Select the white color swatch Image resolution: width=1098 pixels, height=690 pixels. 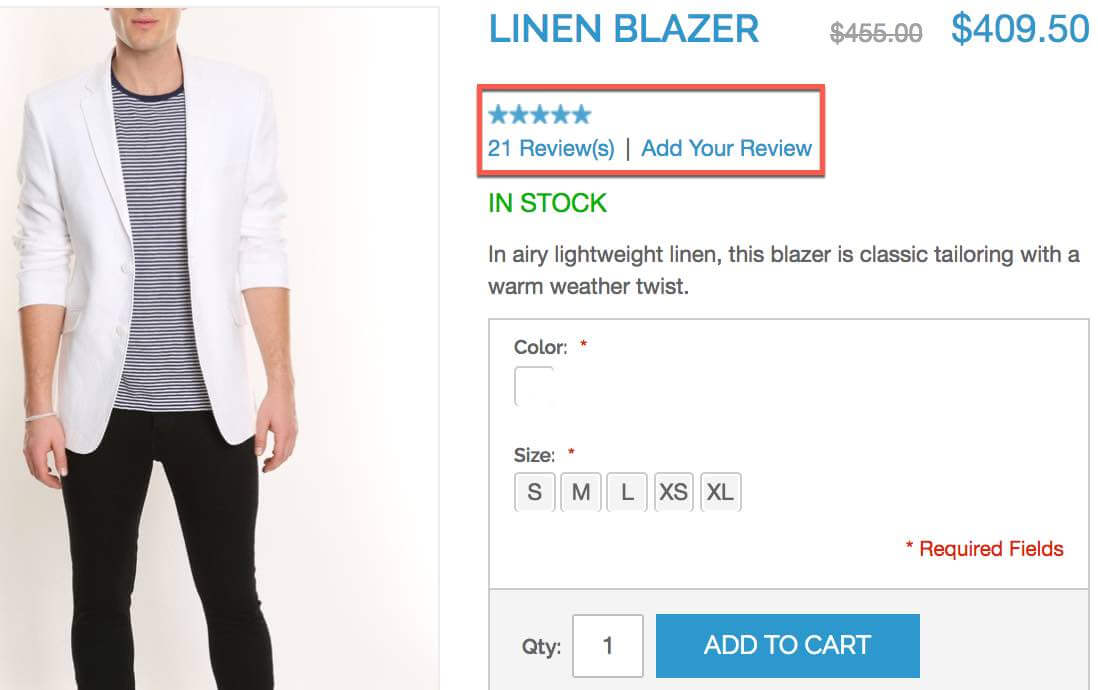coord(534,387)
